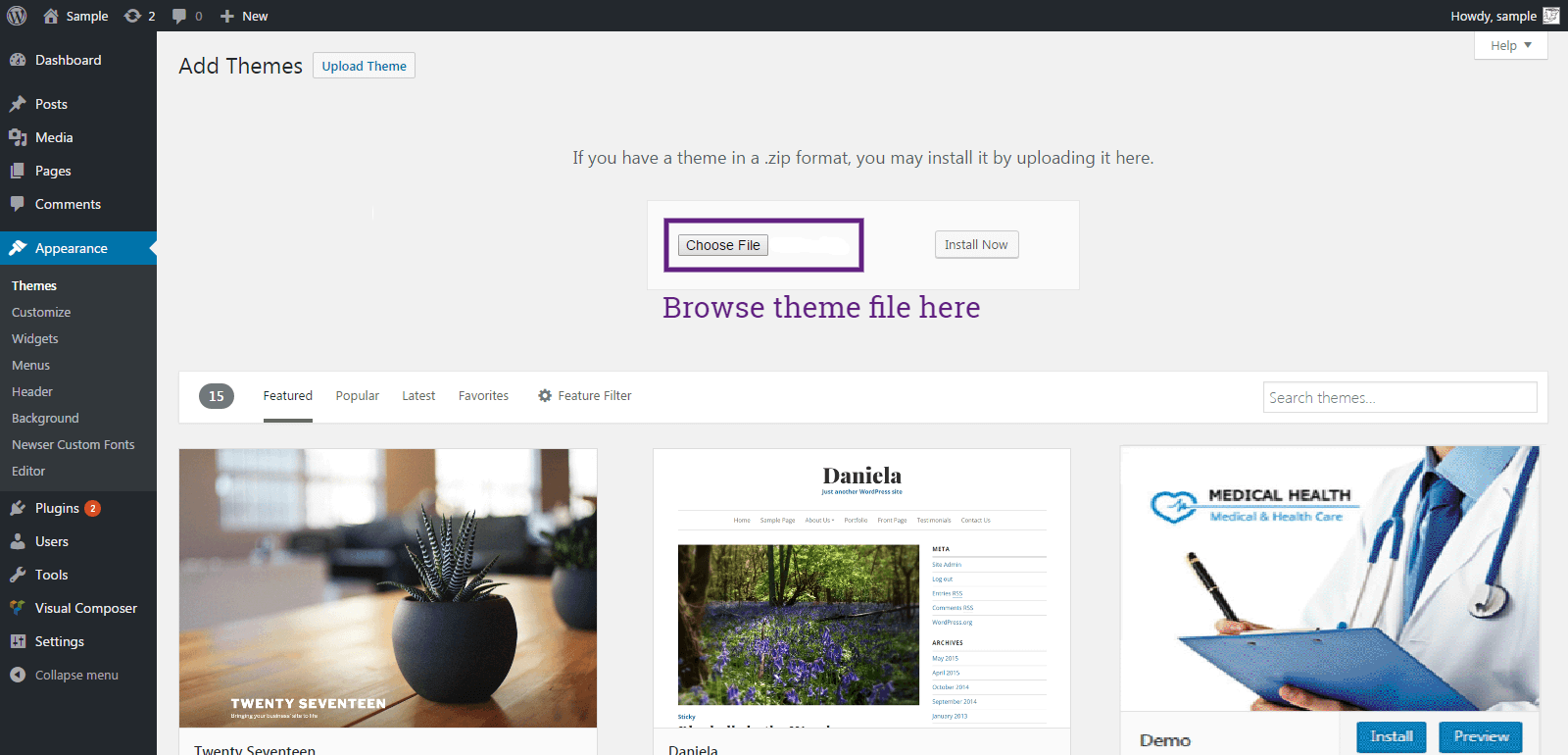Open the comments bubble in admin bar
Viewport: 1568px width, 755px height.
[179, 17]
